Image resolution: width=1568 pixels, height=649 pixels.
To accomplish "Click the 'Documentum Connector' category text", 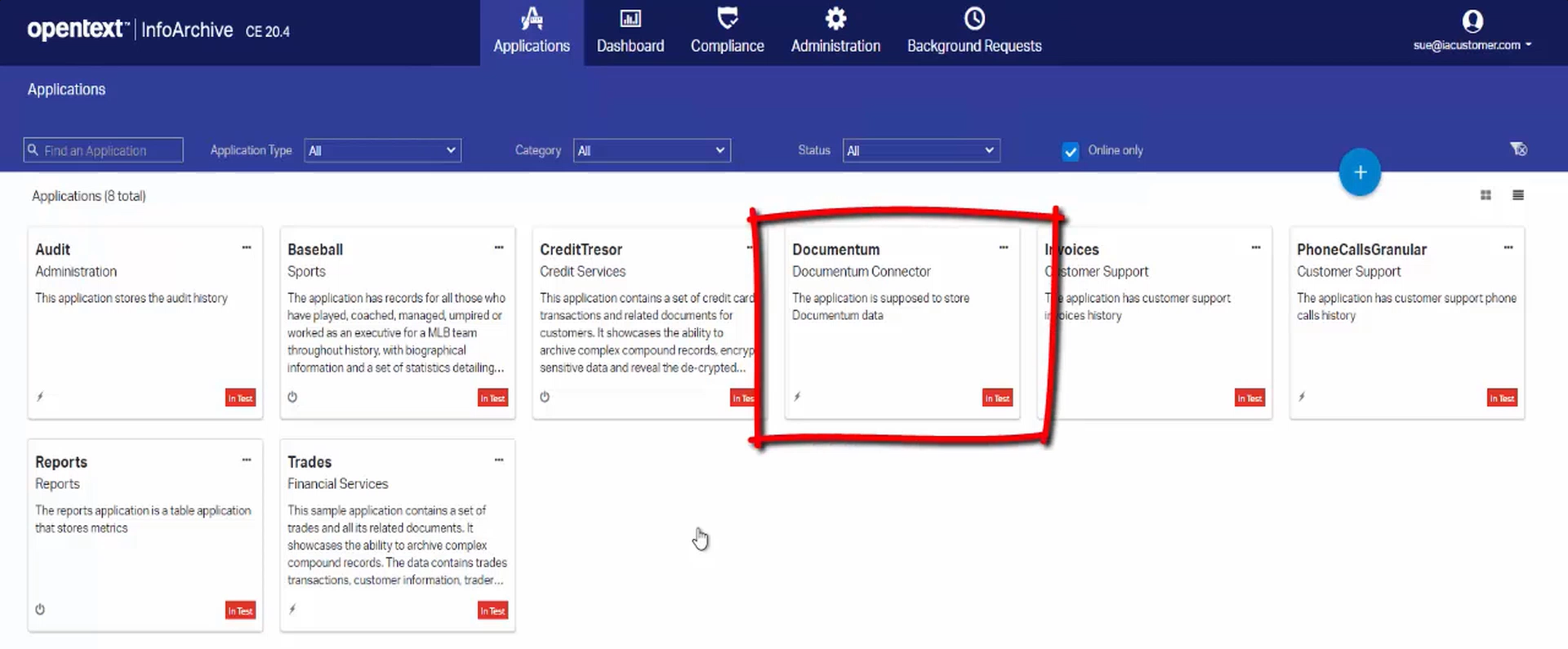I will tap(861, 272).
